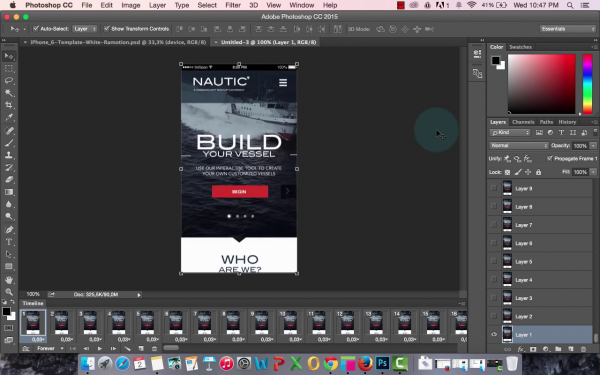Delete layer with trash icon in Layers panel
Image resolution: width=600 pixels, height=375 pixels.
click(583, 349)
